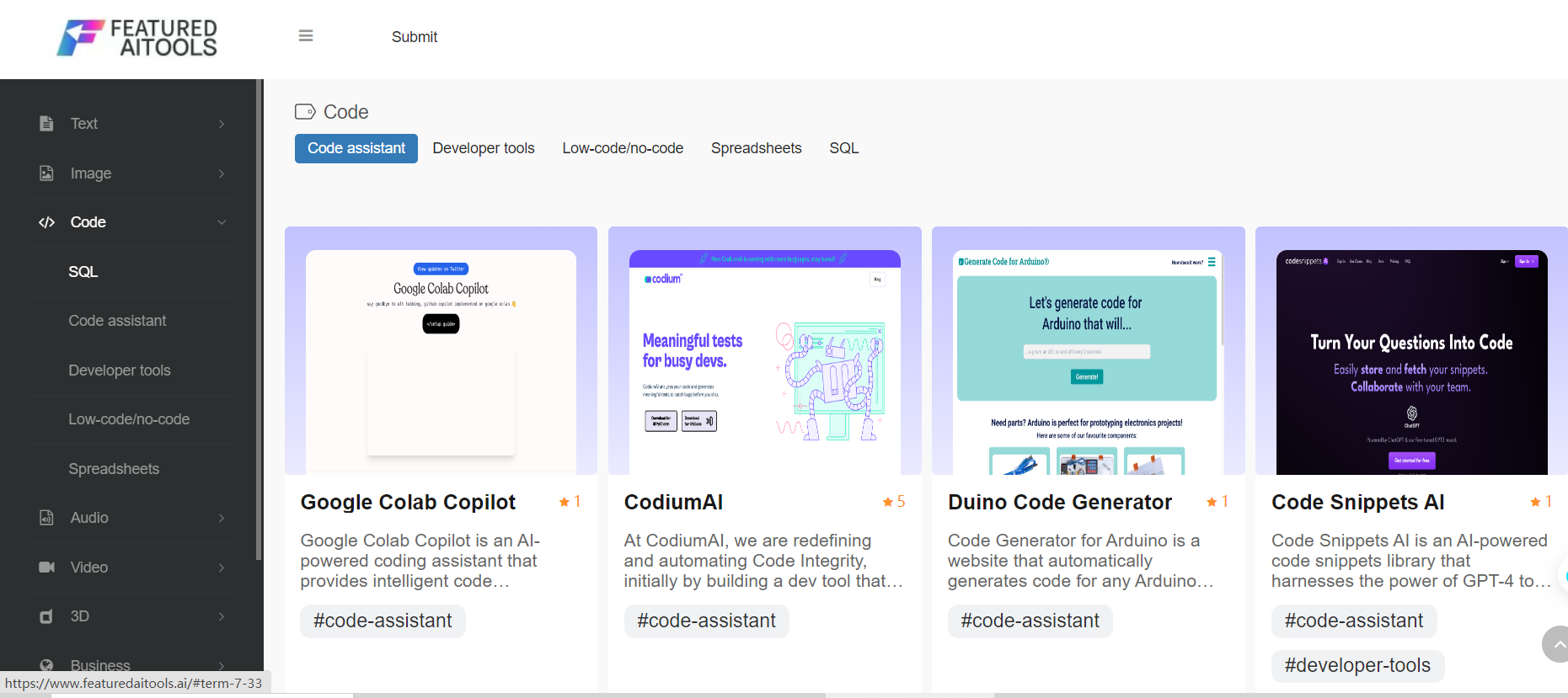This screenshot has width=1568, height=698.
Task: Switch to the SQL tab
Action: (x=844, y=148)
